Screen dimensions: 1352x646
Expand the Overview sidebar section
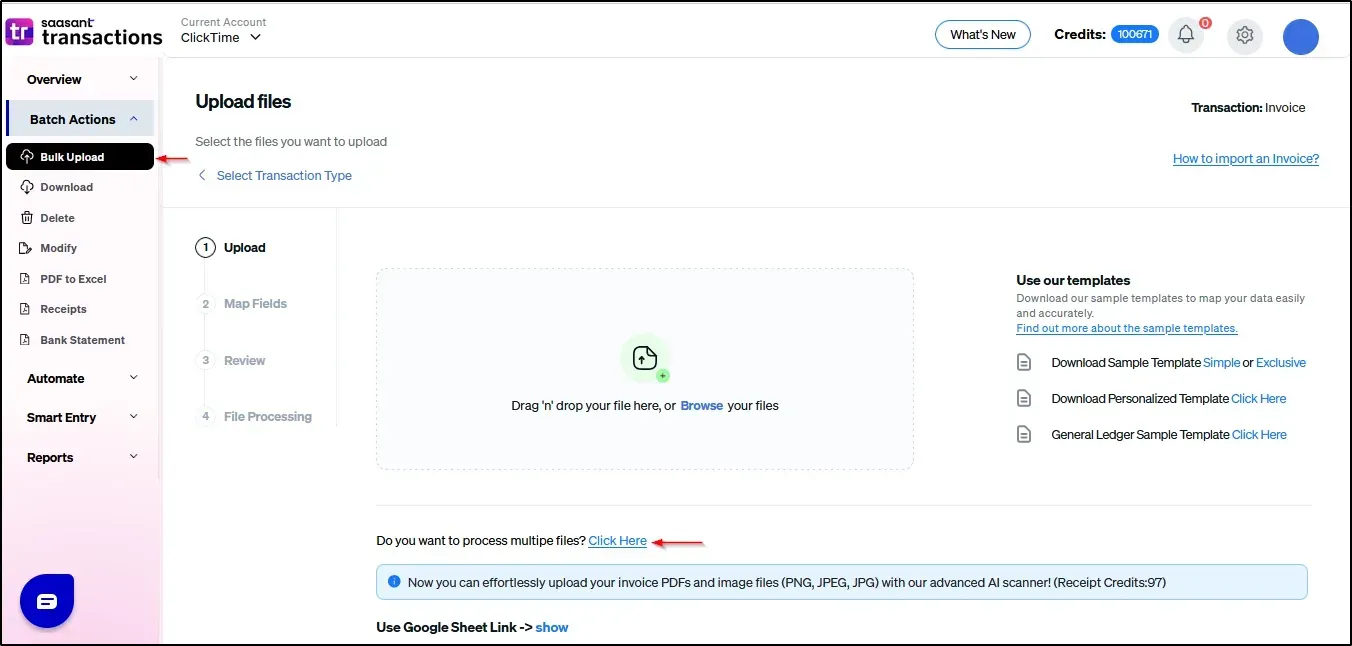[81, 79]
